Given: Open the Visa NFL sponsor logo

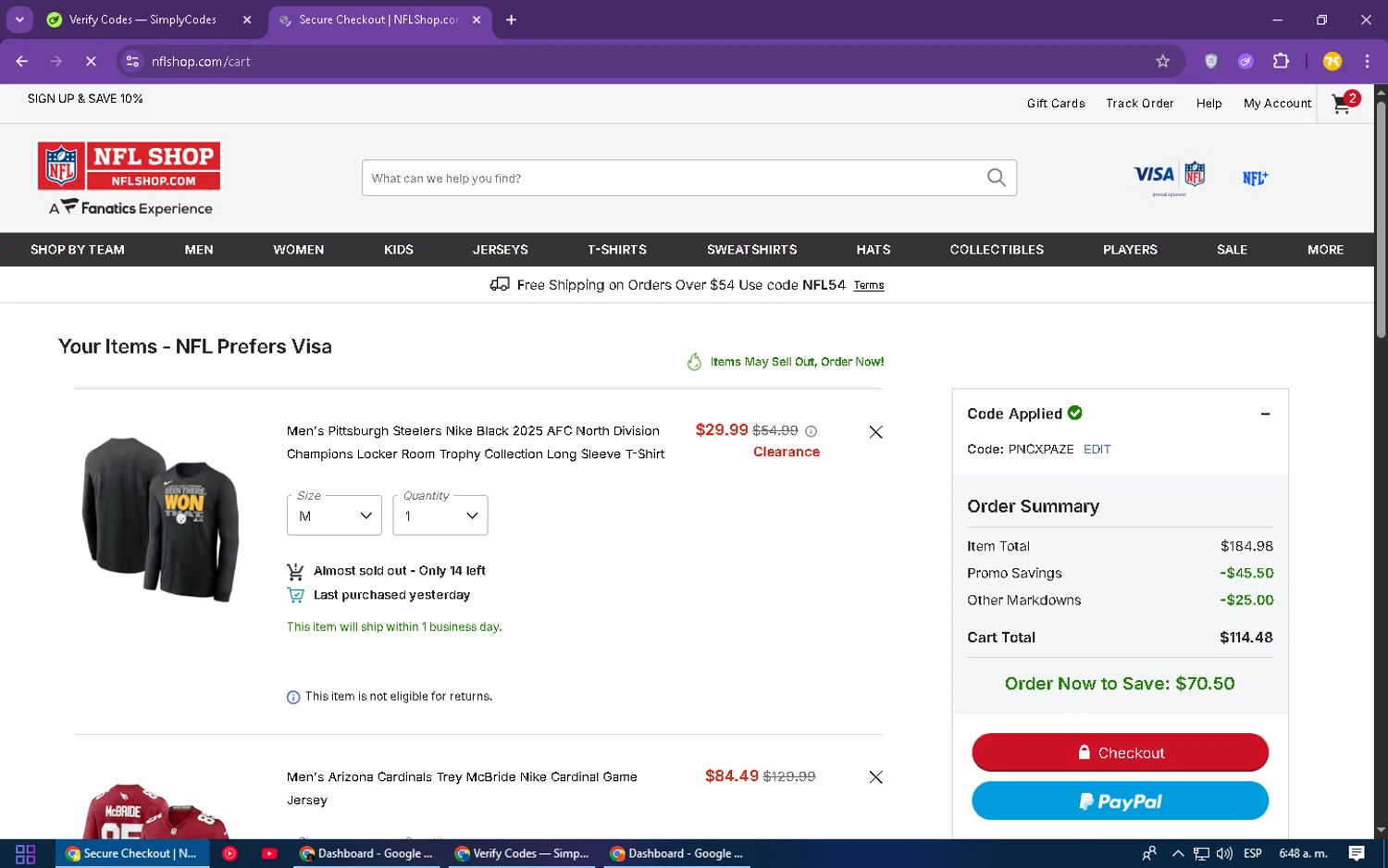Looking at the screenshot, I should (1170, 177).
